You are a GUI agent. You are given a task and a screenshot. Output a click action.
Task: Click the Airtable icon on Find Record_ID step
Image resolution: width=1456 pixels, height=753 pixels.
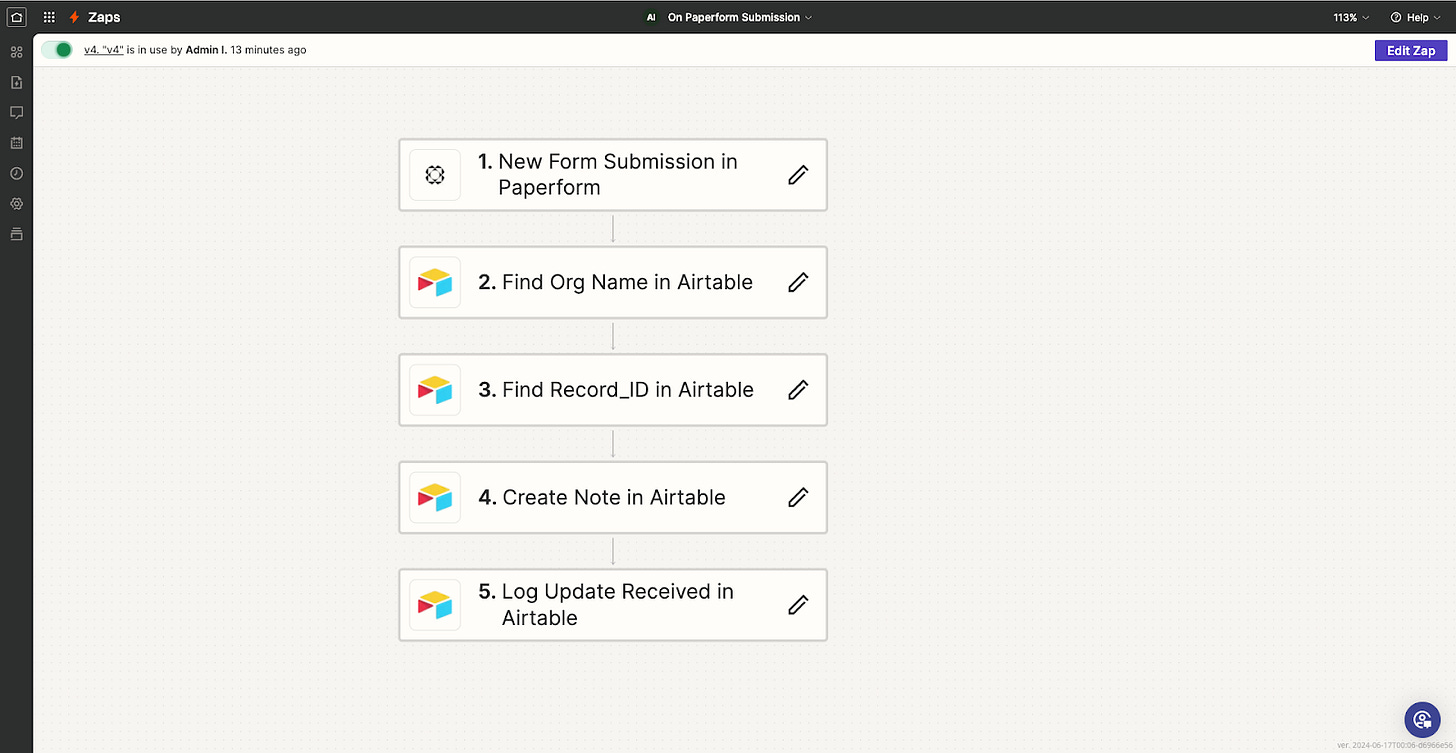click(435, 390)
